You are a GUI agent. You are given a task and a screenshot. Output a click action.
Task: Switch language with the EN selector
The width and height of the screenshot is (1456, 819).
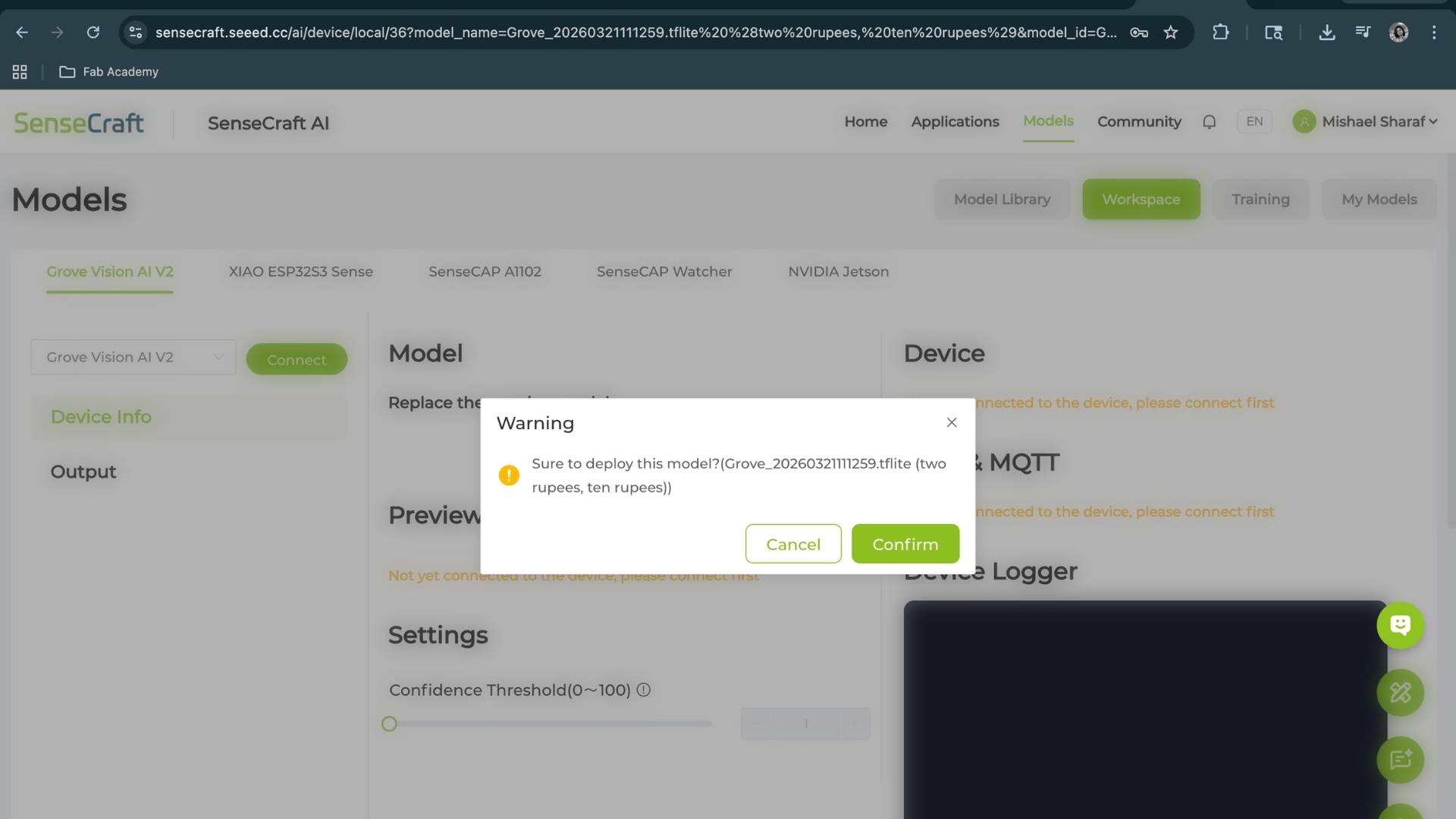point(1254,122)
